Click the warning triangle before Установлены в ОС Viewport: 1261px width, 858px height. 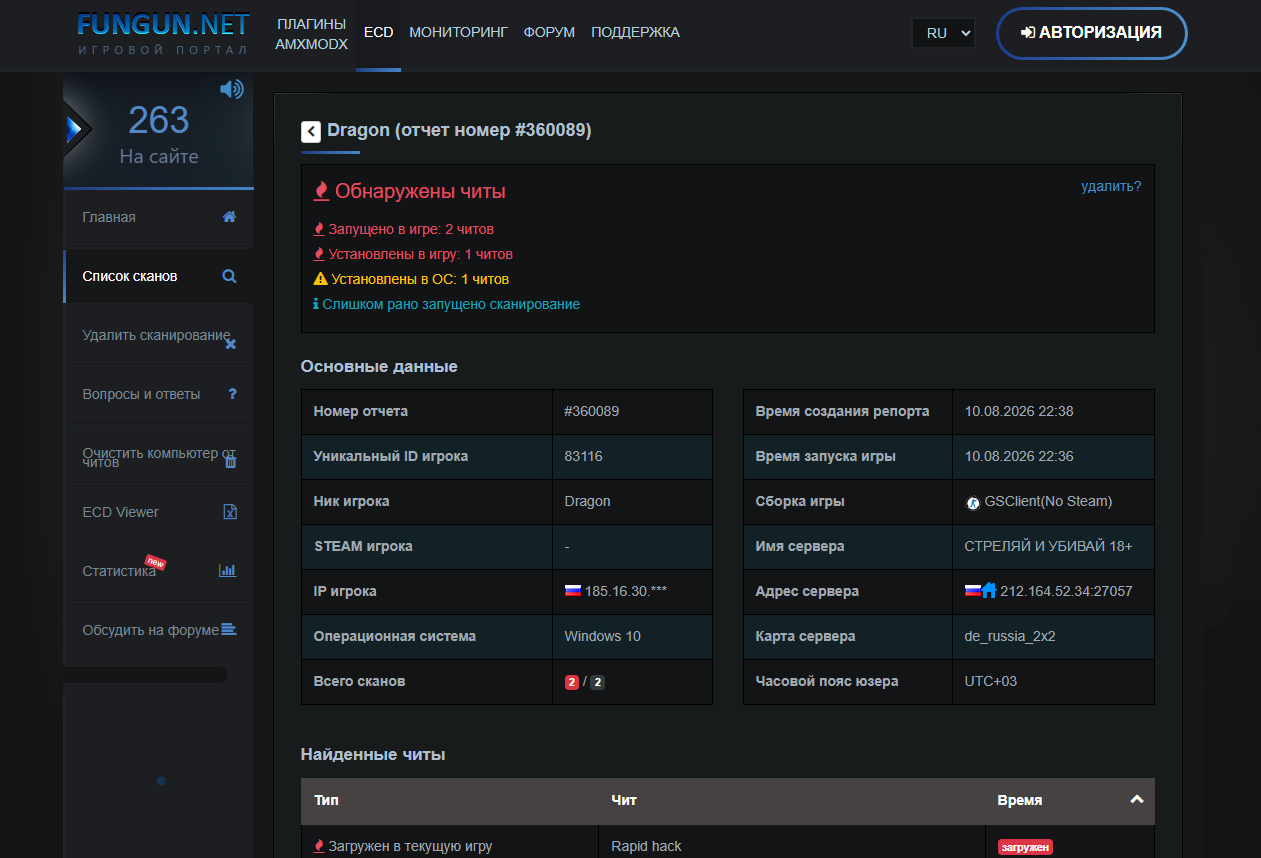tap(320, 279)
